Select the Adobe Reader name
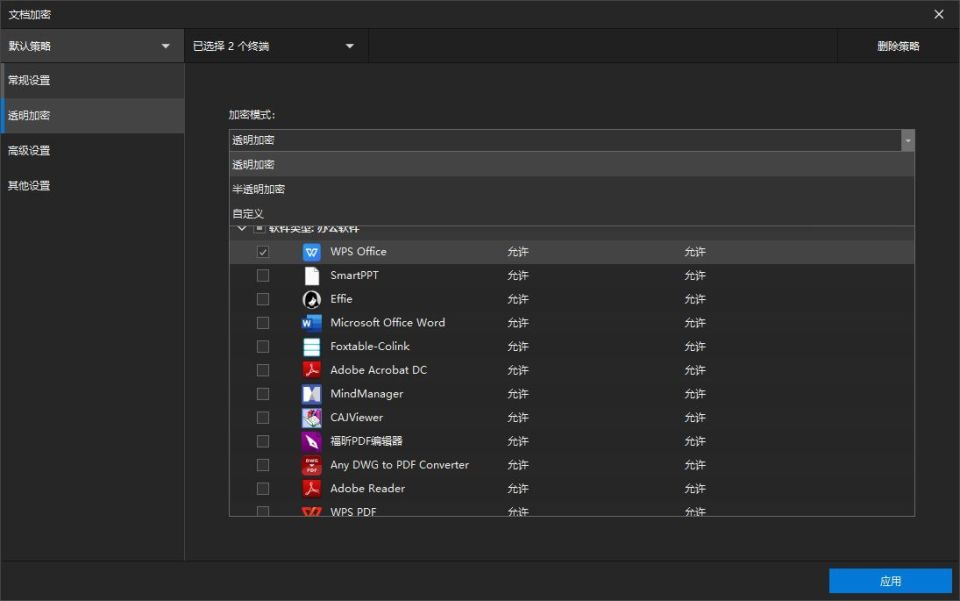This screenshot has width=960, height=601. (x=367, y=488)
